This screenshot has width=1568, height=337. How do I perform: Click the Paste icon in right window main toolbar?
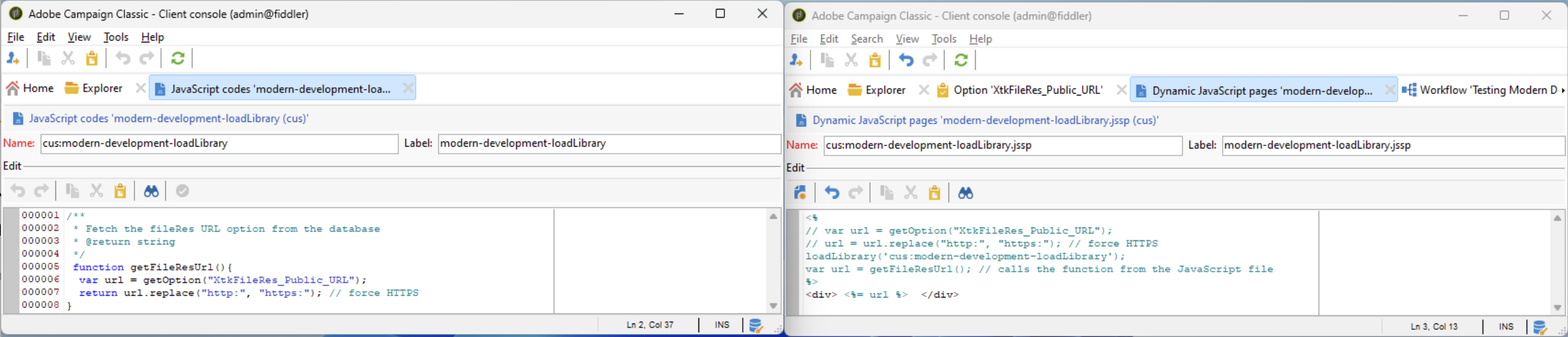coord(875,60)
